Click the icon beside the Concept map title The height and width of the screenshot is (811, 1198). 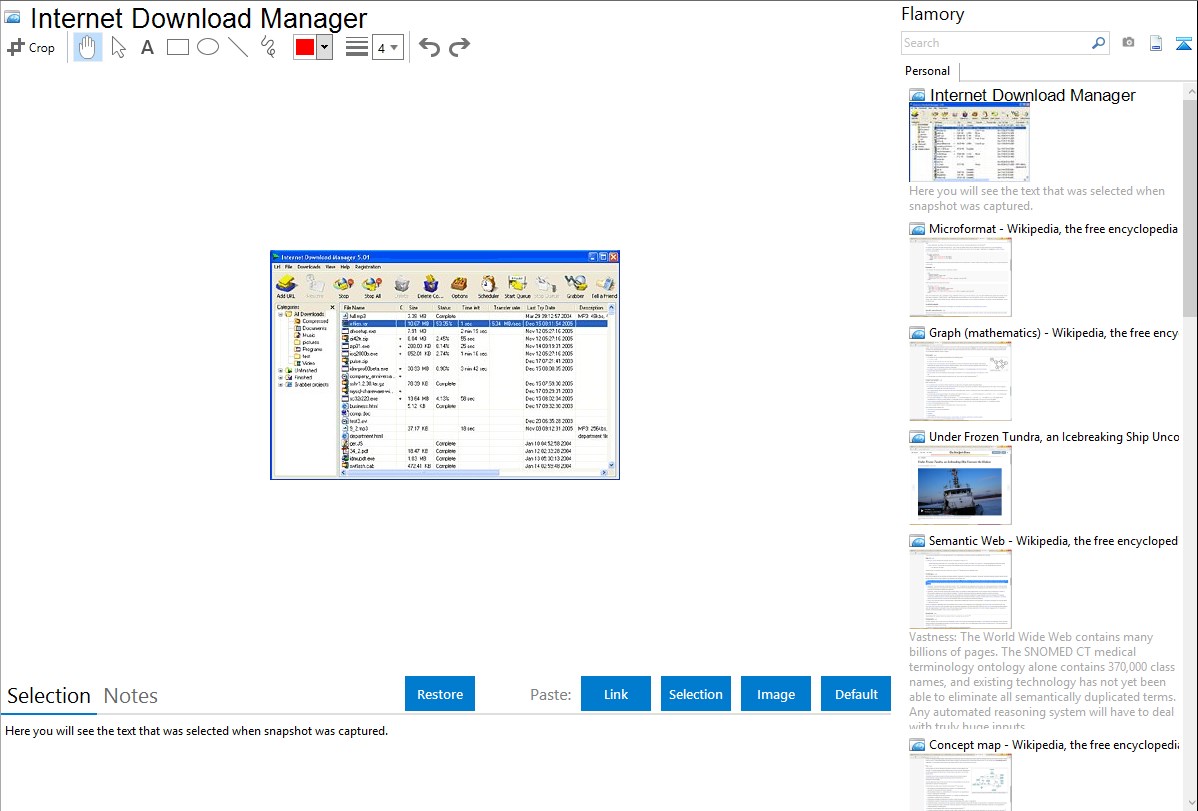pyautogui.click(x=917, y=745)
